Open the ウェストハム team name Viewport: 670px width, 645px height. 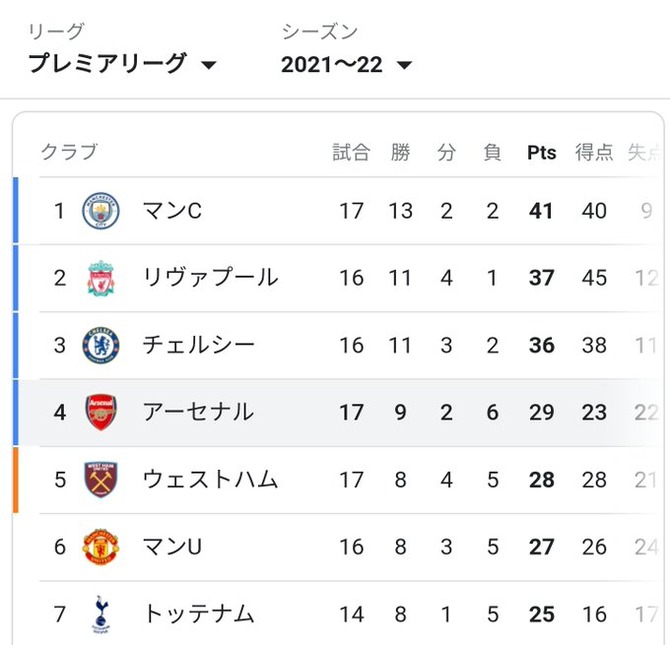pyautogui.click(x=211, y=480)
